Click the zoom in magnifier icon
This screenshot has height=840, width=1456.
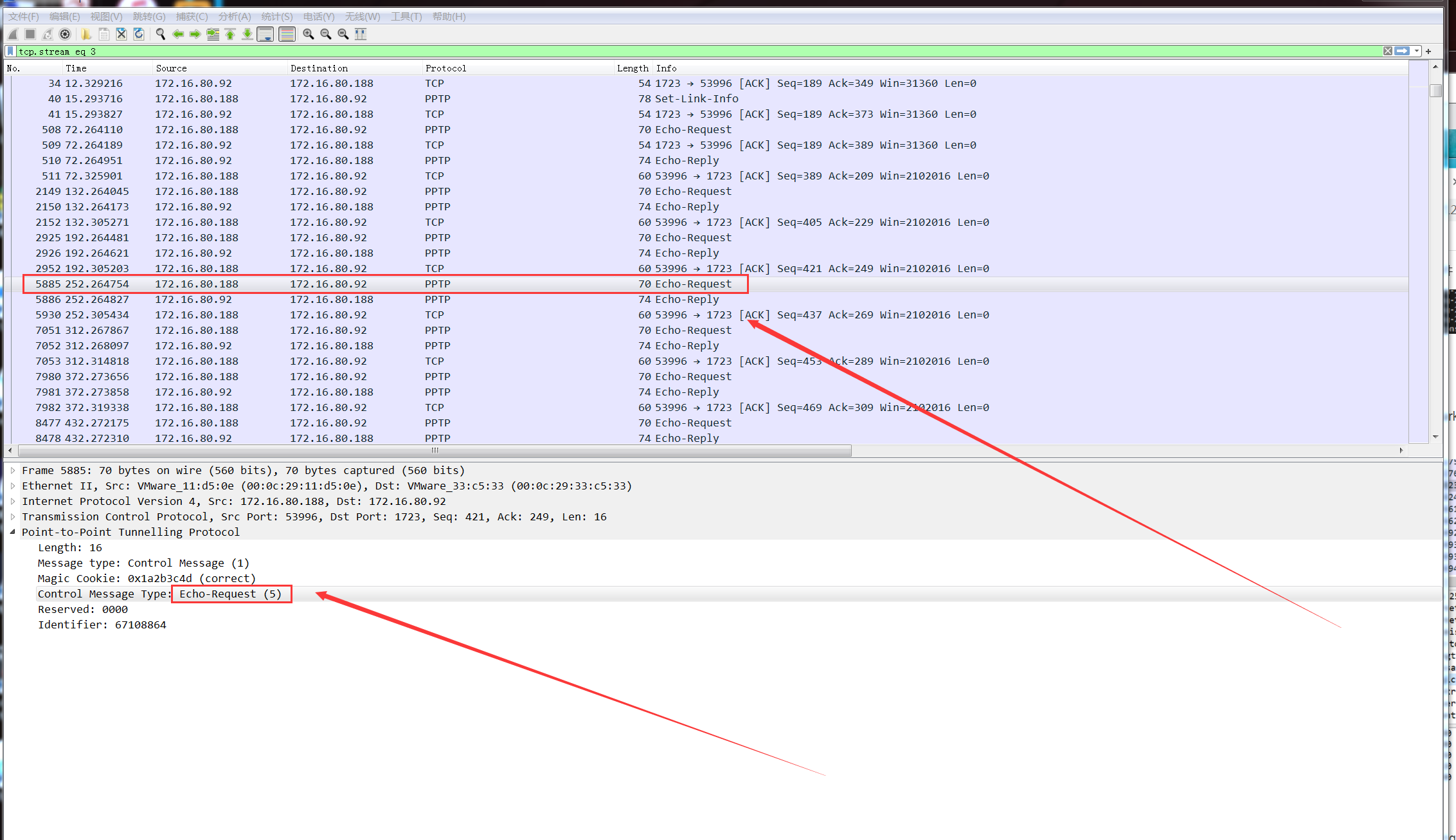[x=309, y=34]
